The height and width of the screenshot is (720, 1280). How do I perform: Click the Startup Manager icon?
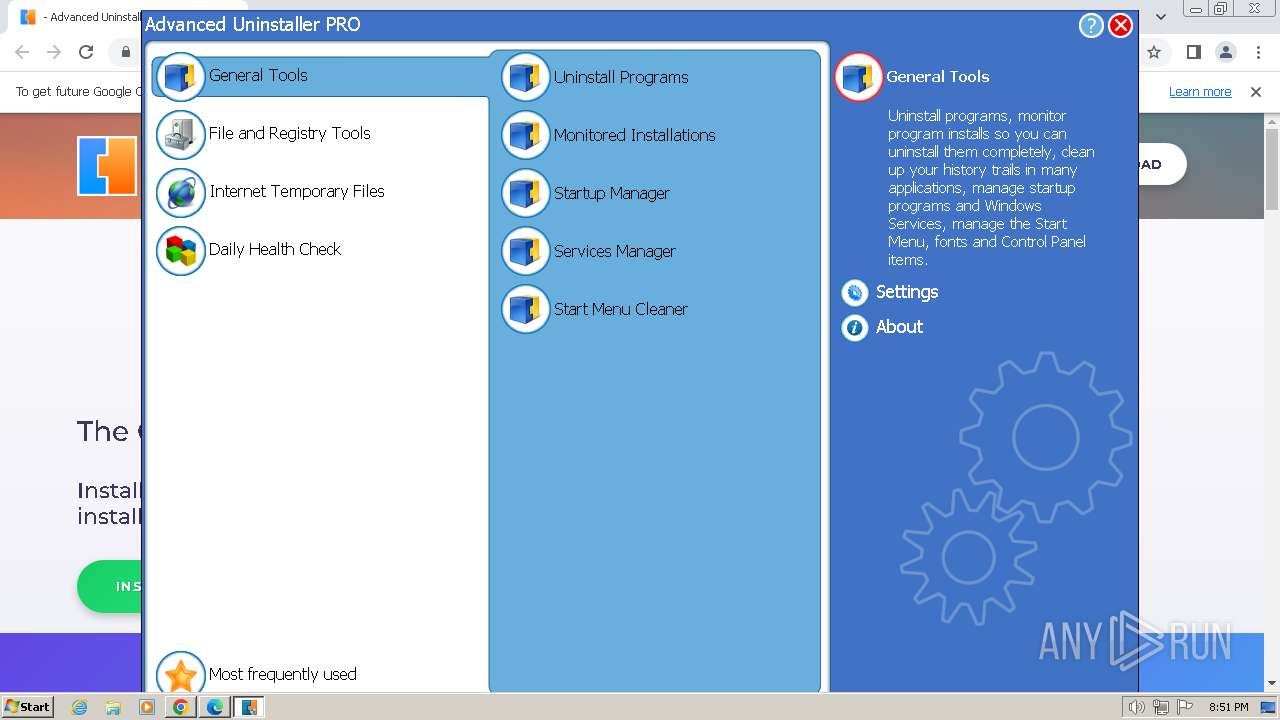(526, 193)
